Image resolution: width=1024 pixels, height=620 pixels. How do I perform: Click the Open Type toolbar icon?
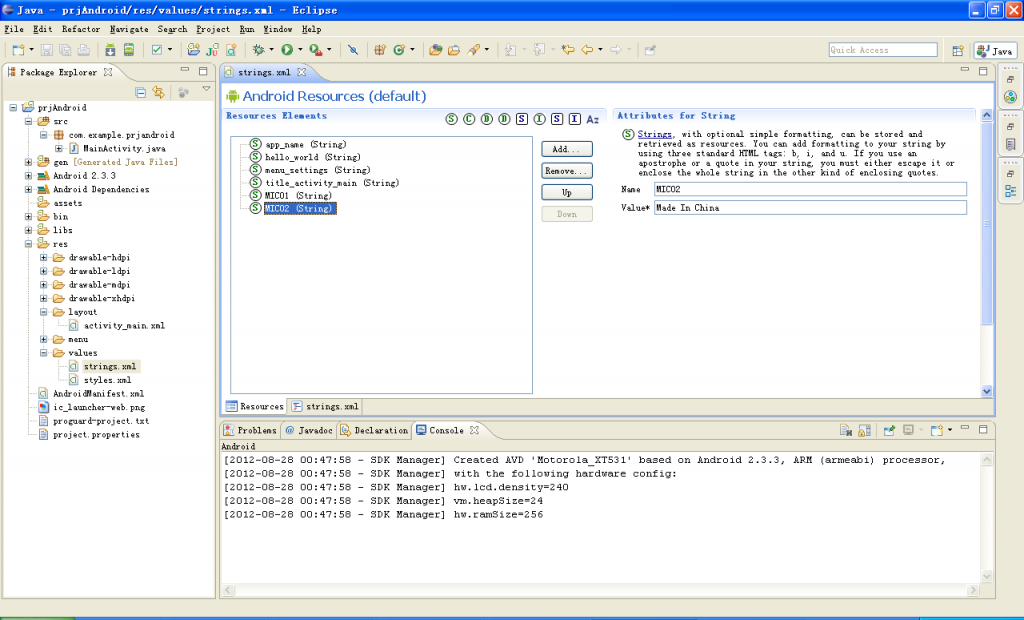[436, 50]
